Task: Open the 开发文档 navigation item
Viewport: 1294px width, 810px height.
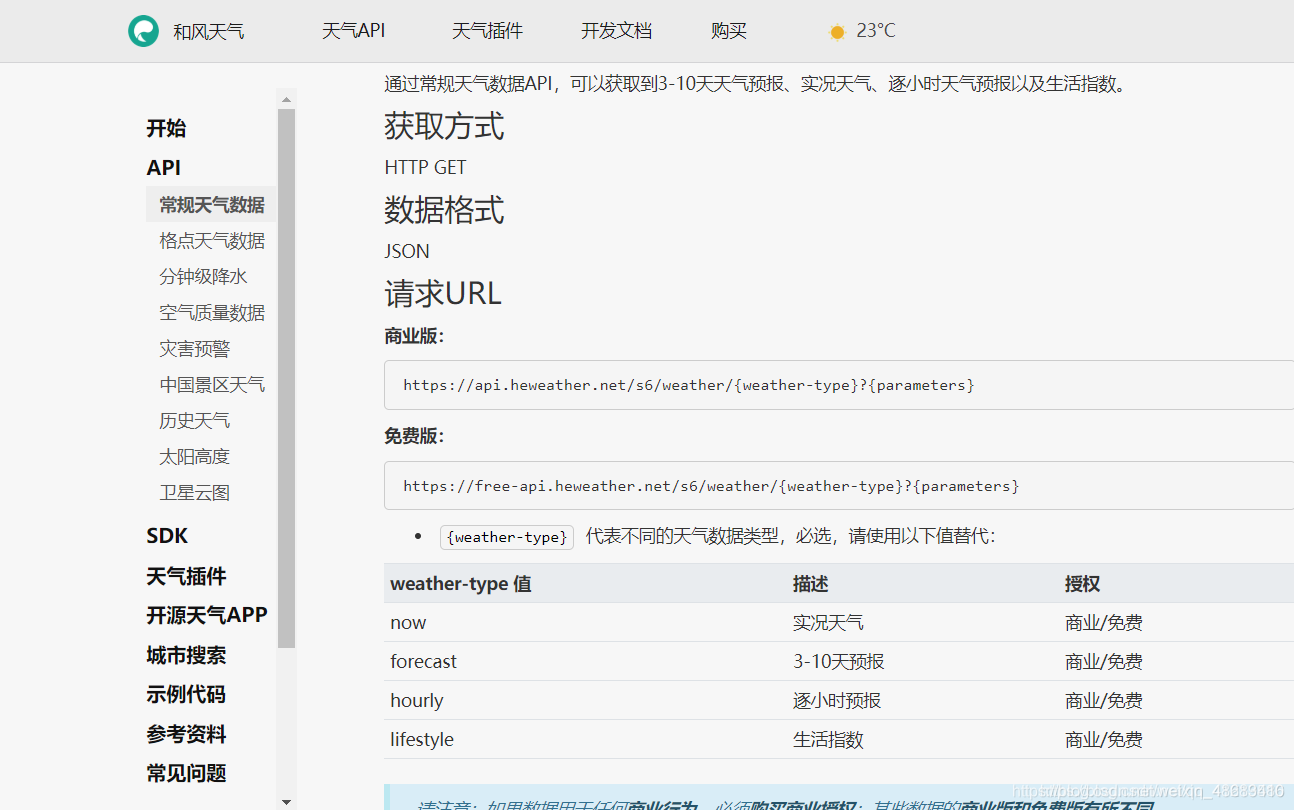Action: click(617, 31)
